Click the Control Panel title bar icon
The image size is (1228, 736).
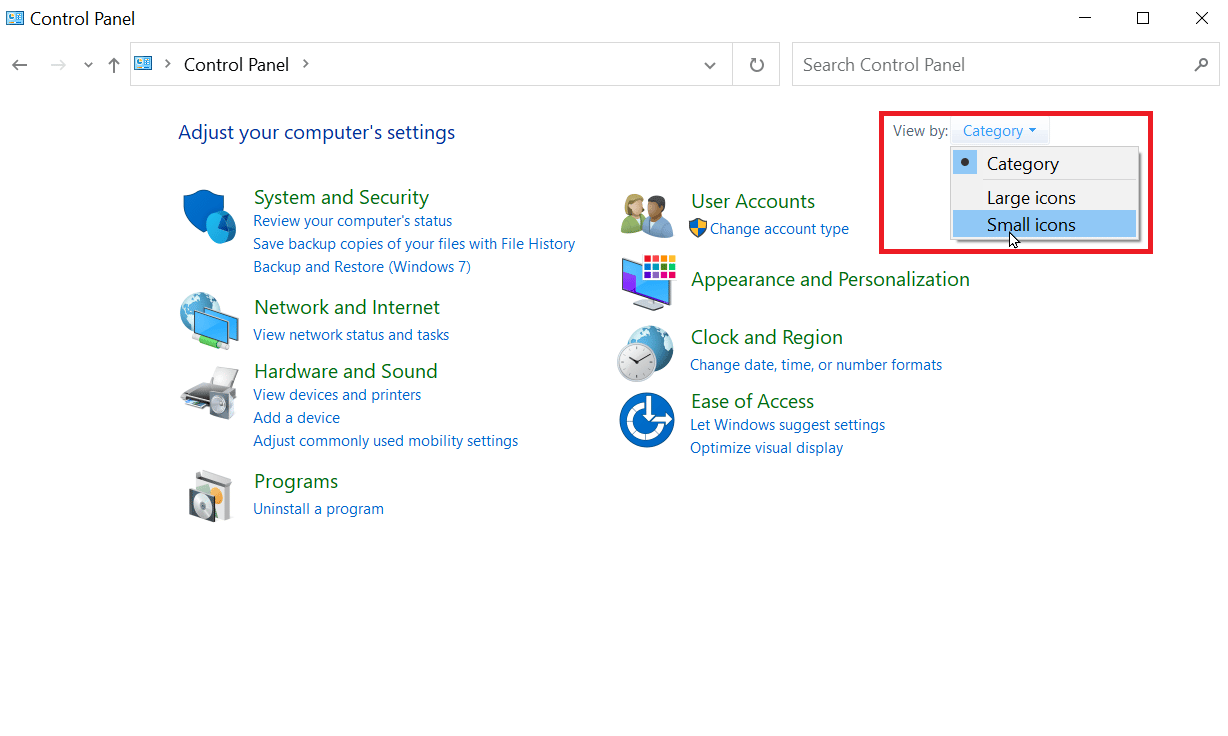click(15, 18)
